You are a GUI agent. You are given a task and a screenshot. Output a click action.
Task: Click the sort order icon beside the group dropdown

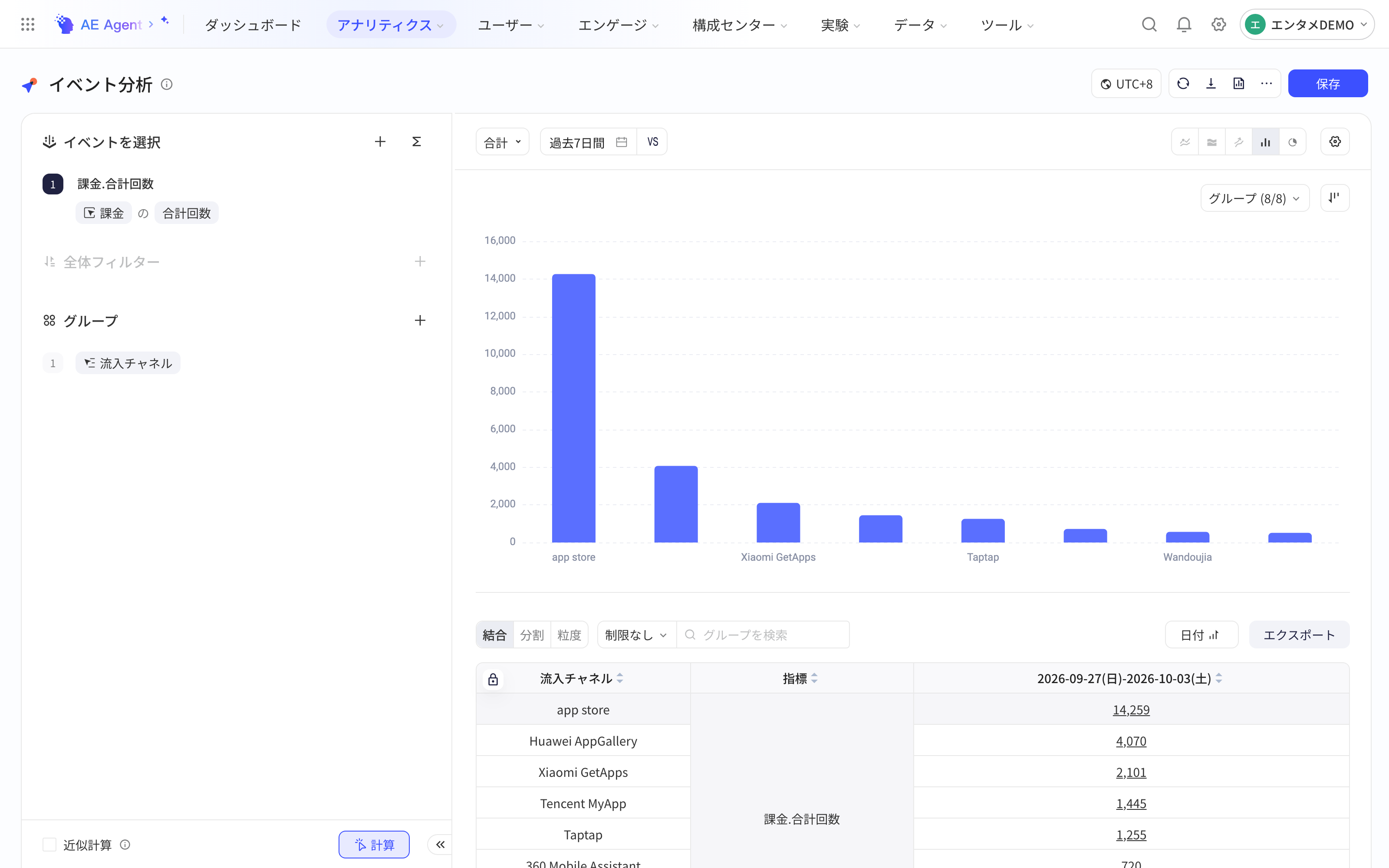point(1335,198)
